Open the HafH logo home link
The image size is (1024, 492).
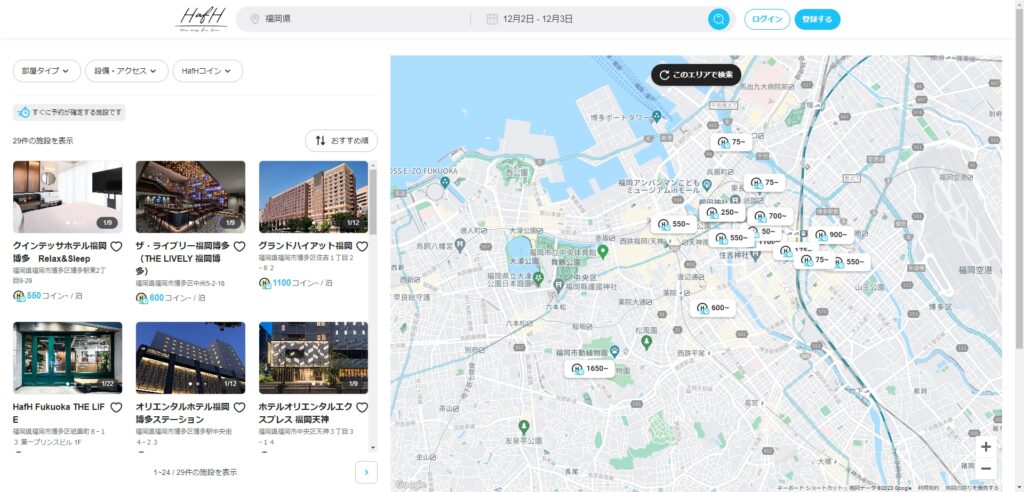(x=201, y=19)
